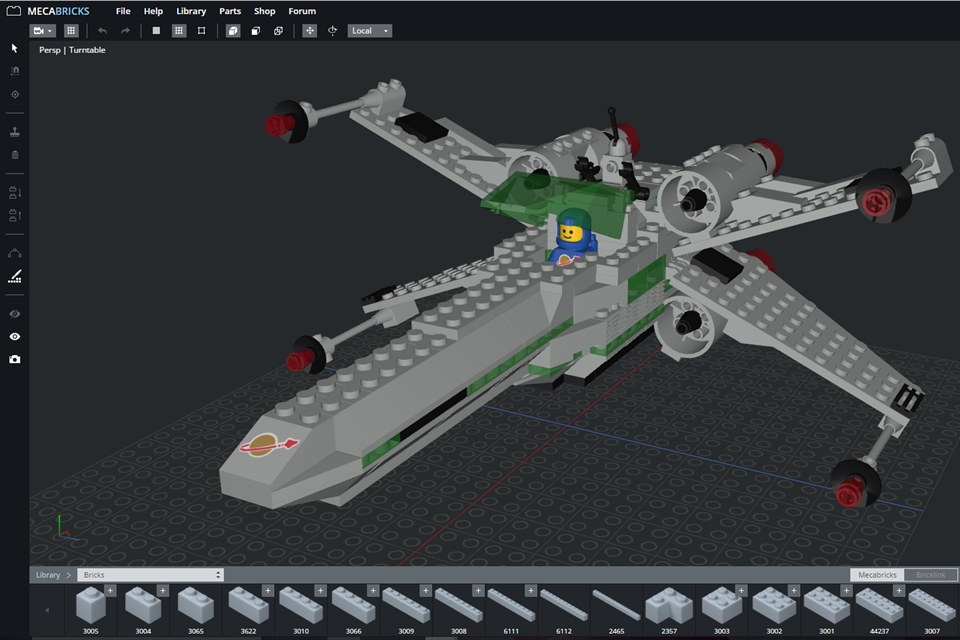Click the plus on brick 3005

tap(110, 590)
